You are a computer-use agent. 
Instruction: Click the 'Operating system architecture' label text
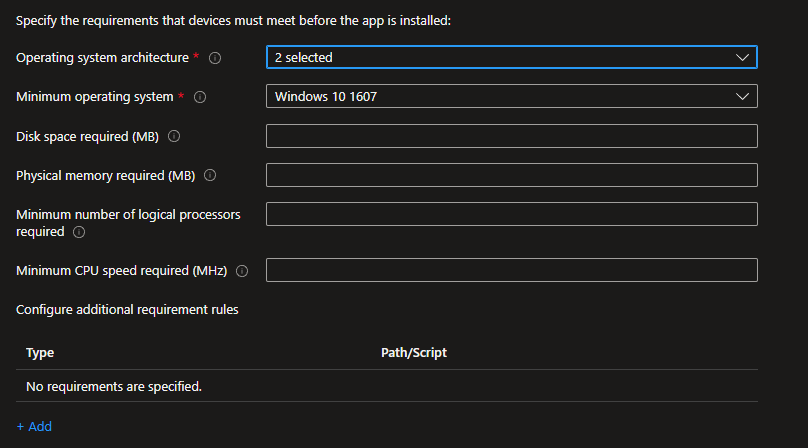(x=102, y=58)
